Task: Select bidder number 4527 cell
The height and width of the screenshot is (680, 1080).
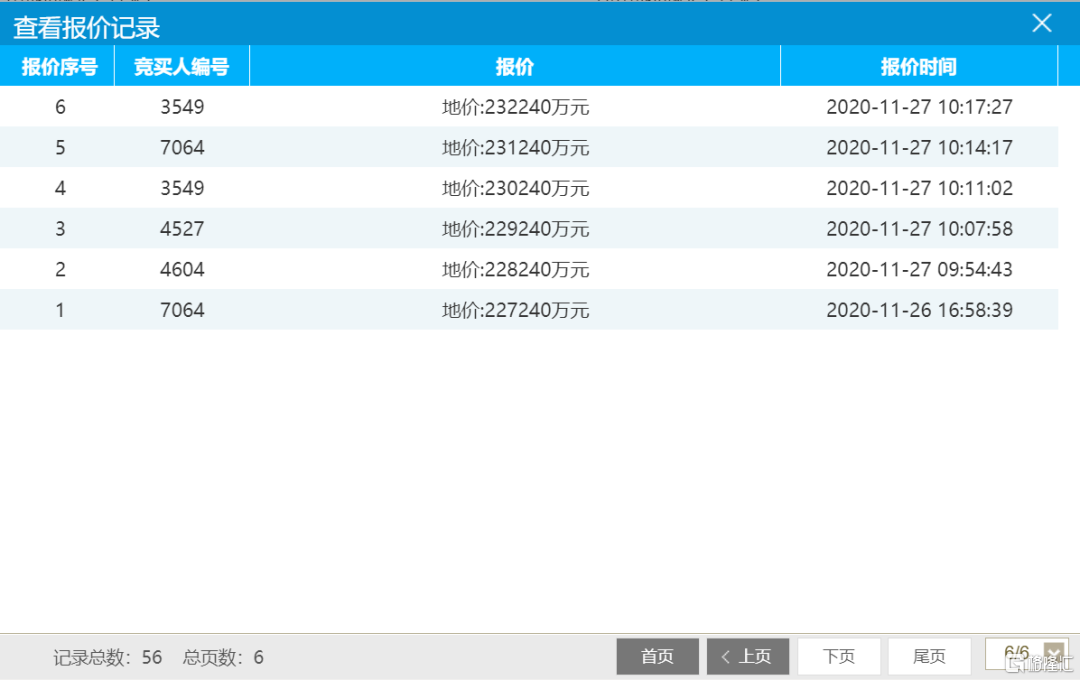Action: (182, 229)
